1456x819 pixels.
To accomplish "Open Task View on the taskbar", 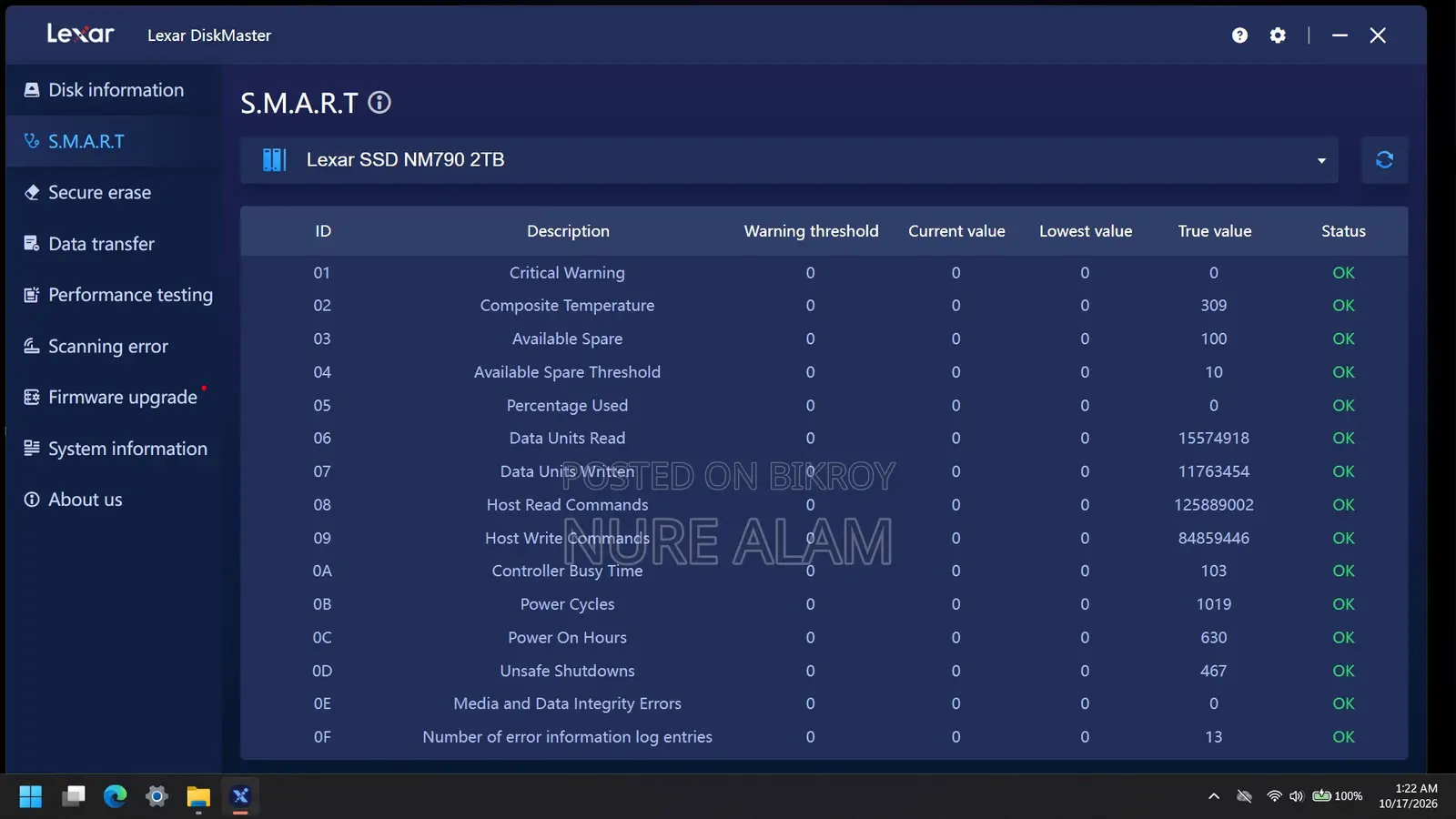I will (73, 796).
